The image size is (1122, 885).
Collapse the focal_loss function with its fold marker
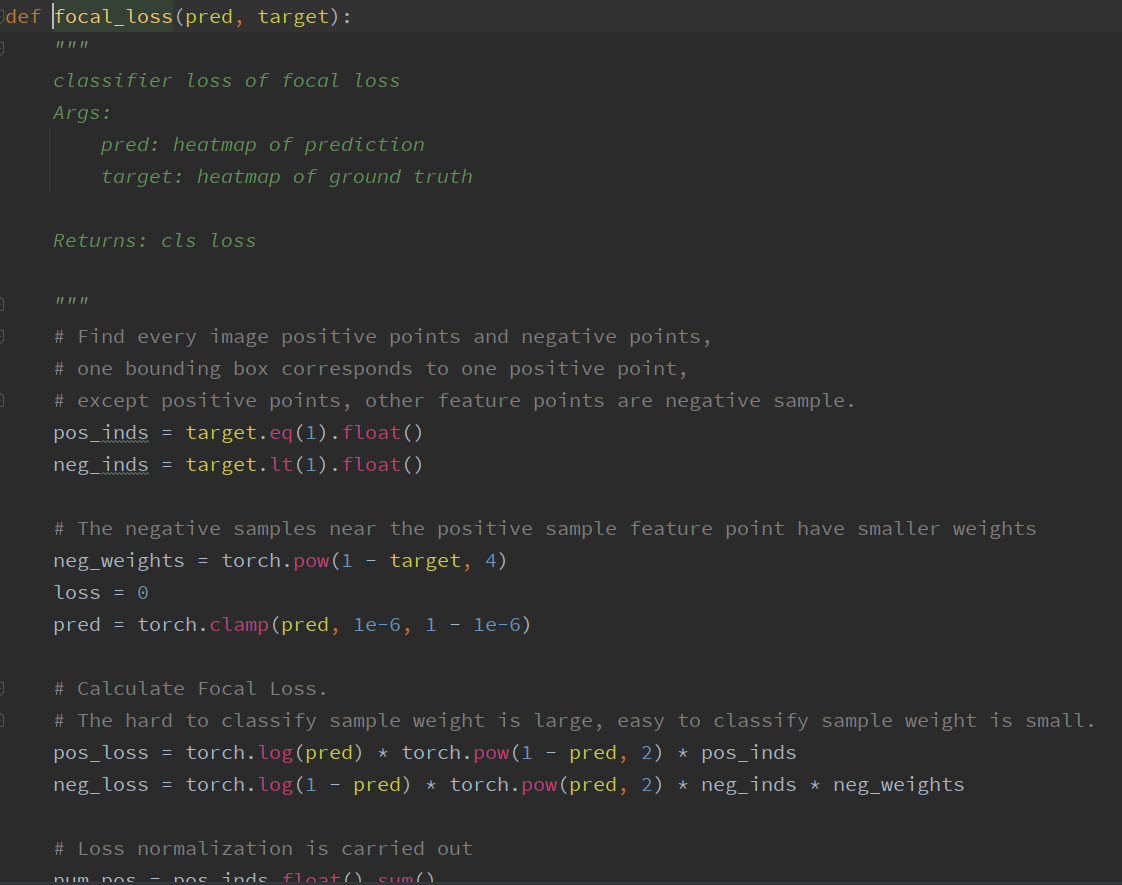coord(2,16)
